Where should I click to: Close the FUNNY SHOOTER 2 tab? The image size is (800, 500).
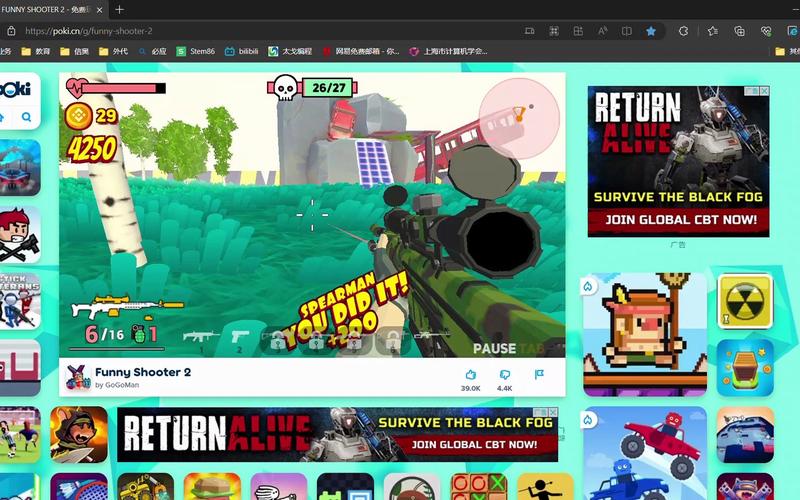pos(99,10)
